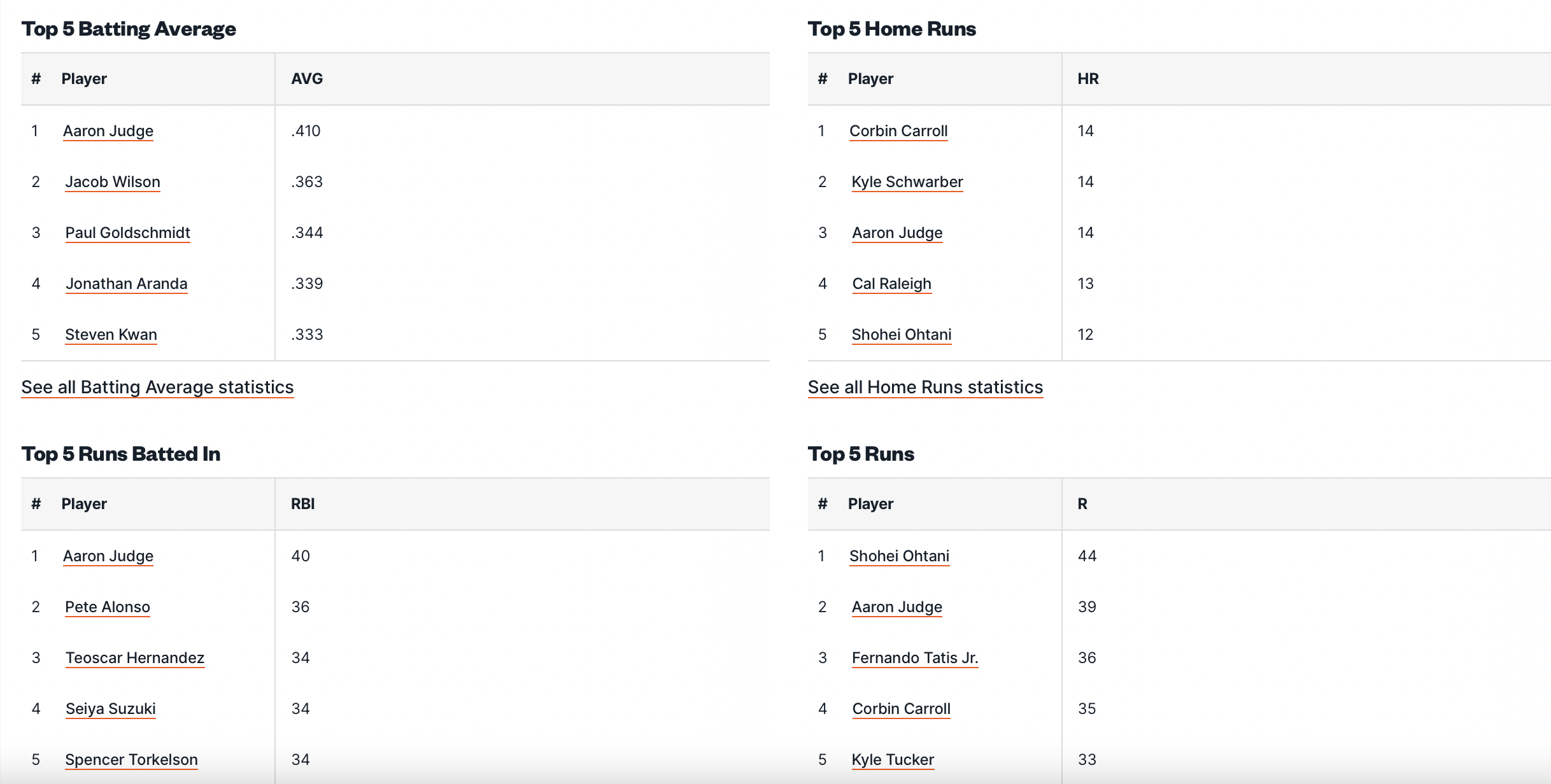Click the AVG column header
The width and height of the screenshot is (1551, 784).
click(x=307, y=79)
